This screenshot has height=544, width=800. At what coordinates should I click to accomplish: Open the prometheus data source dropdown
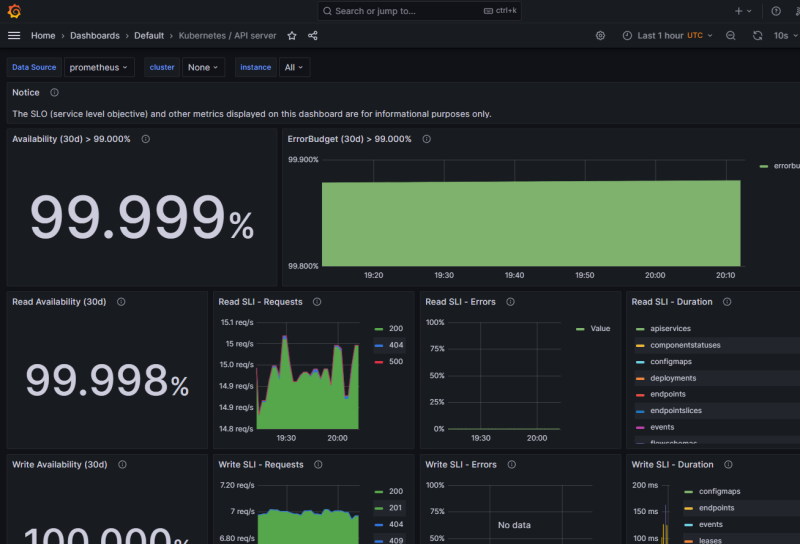point(99,67)
